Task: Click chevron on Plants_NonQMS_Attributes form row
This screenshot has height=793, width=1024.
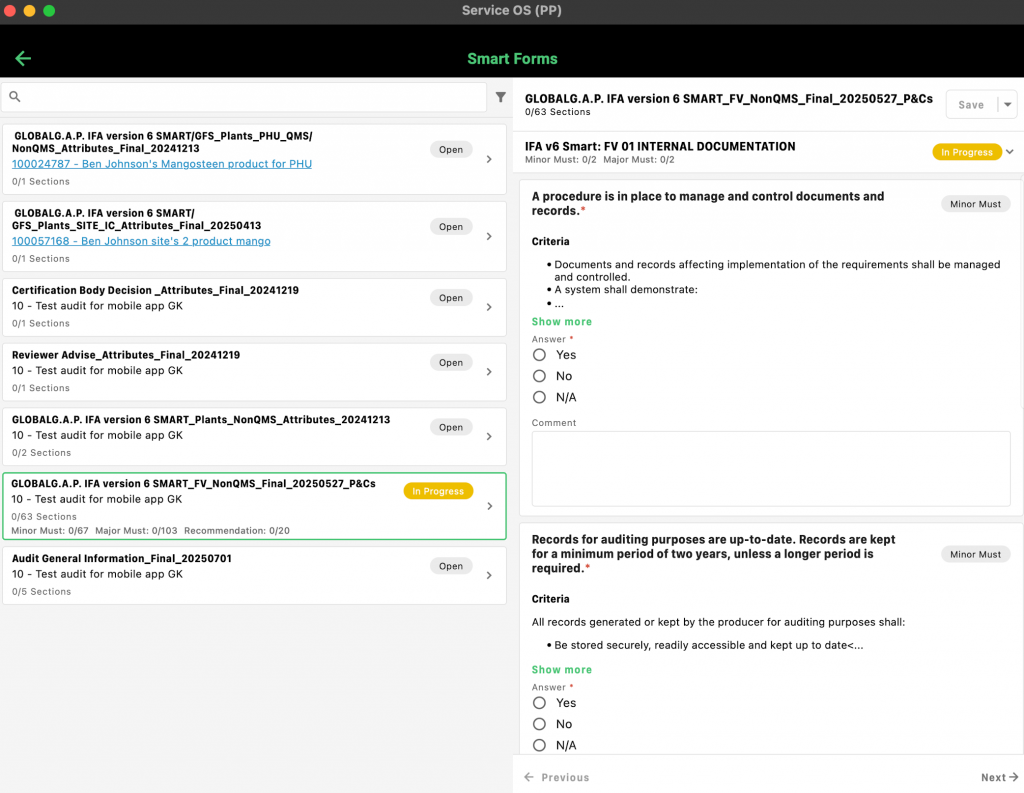Action: [489, 436]
